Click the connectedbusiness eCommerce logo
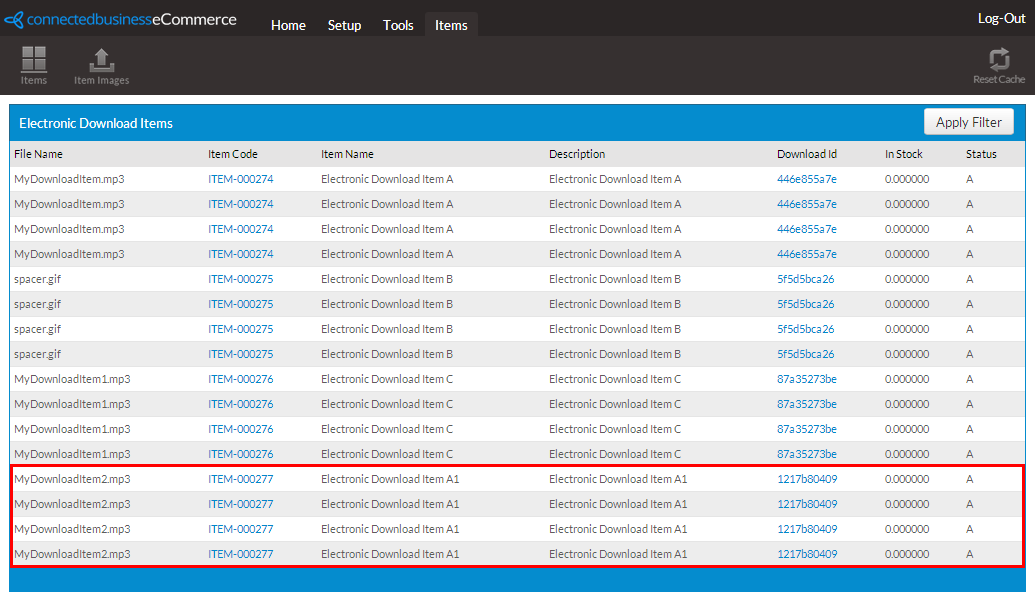The height and width of the screenshot is (597, 1035). point(121,20)
